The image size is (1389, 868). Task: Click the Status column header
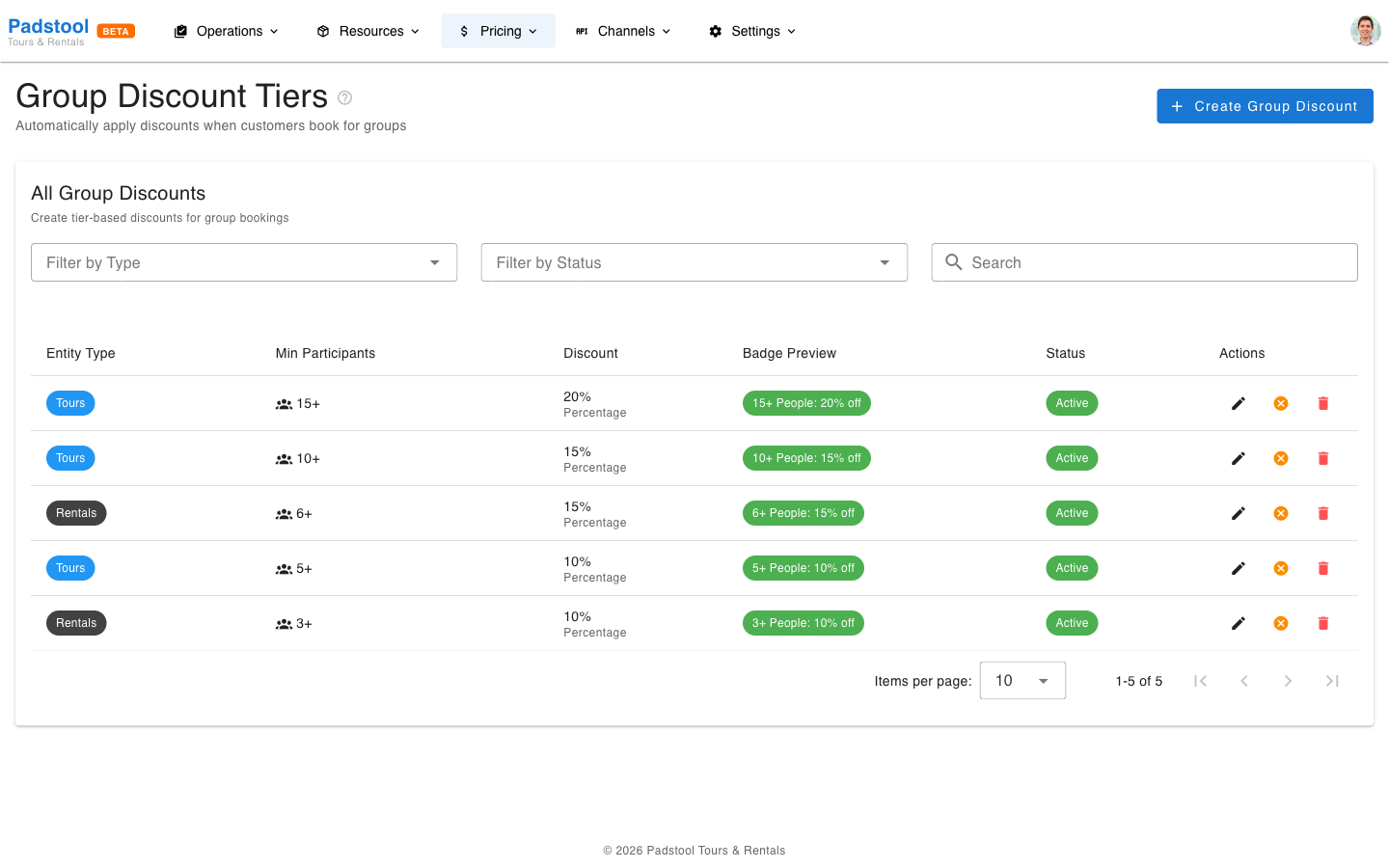coord(1065,353)
